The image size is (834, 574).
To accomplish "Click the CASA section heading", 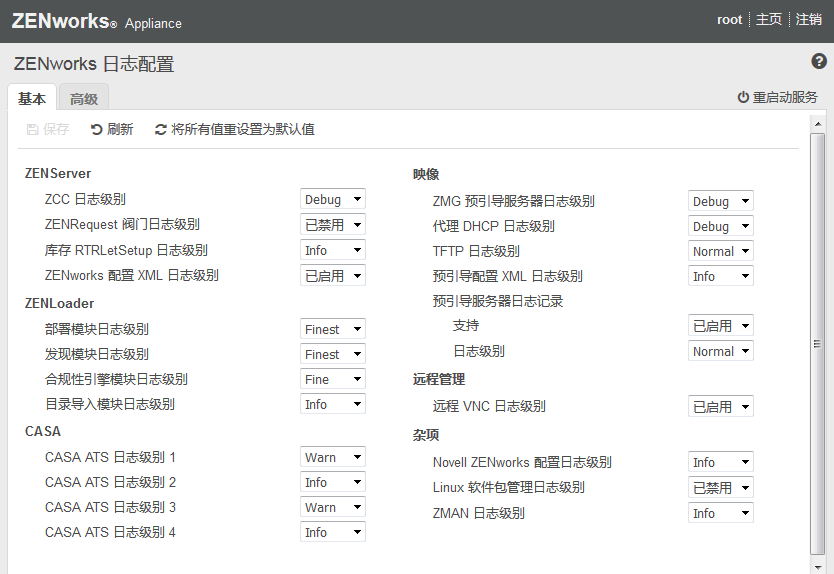I will 43,431.
